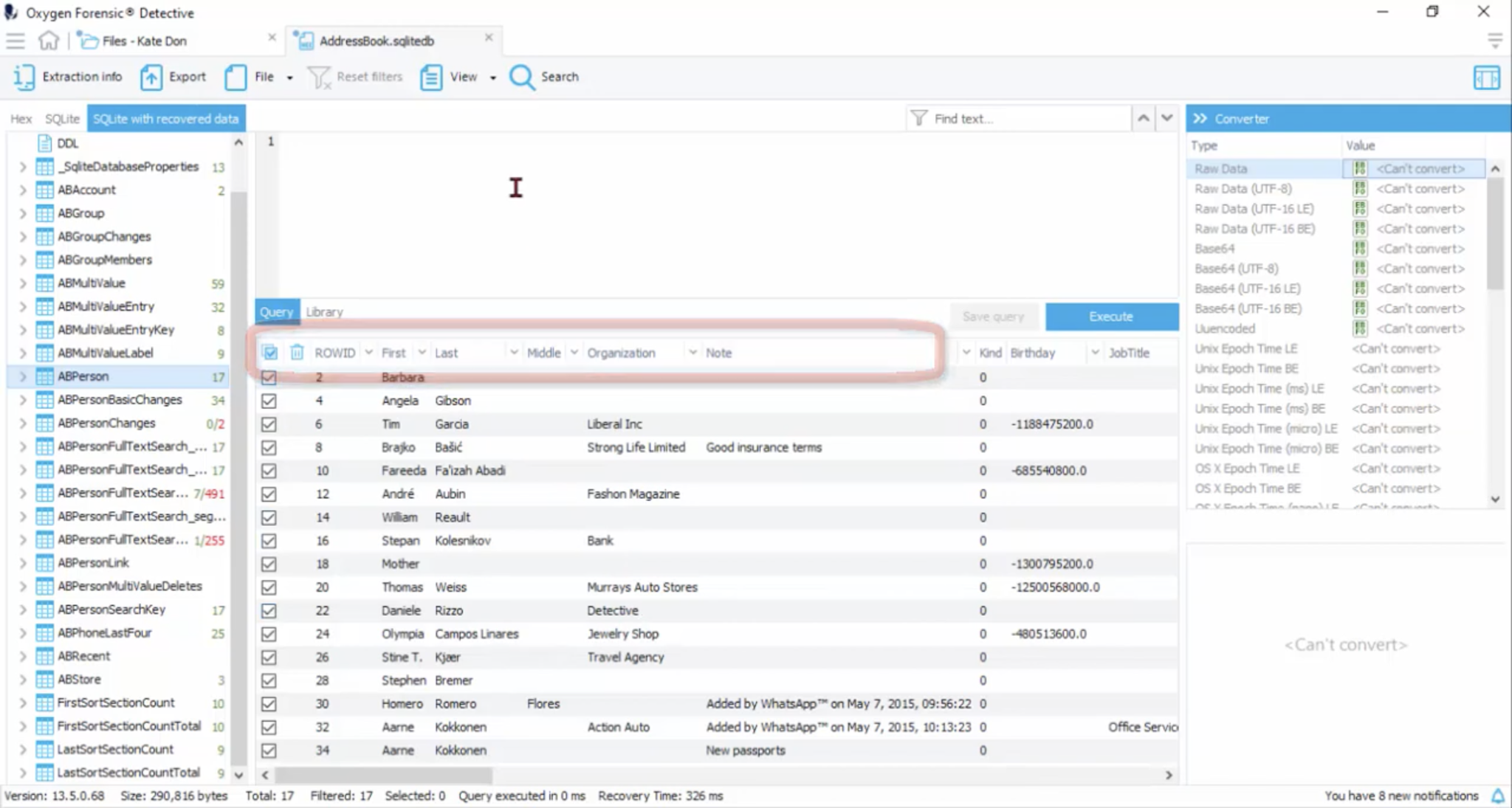Uncheck the row for Tim Garcia

pos(269,424)
